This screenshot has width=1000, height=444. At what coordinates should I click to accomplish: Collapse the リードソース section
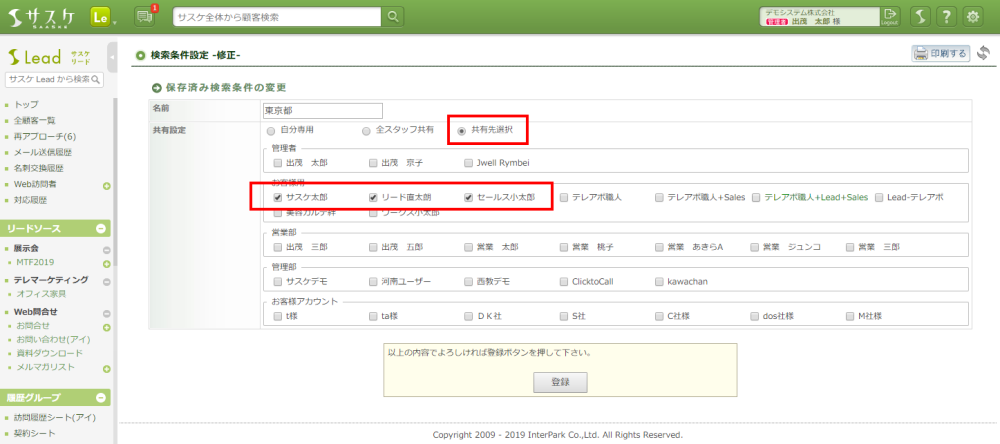click(x=101, y=229)
